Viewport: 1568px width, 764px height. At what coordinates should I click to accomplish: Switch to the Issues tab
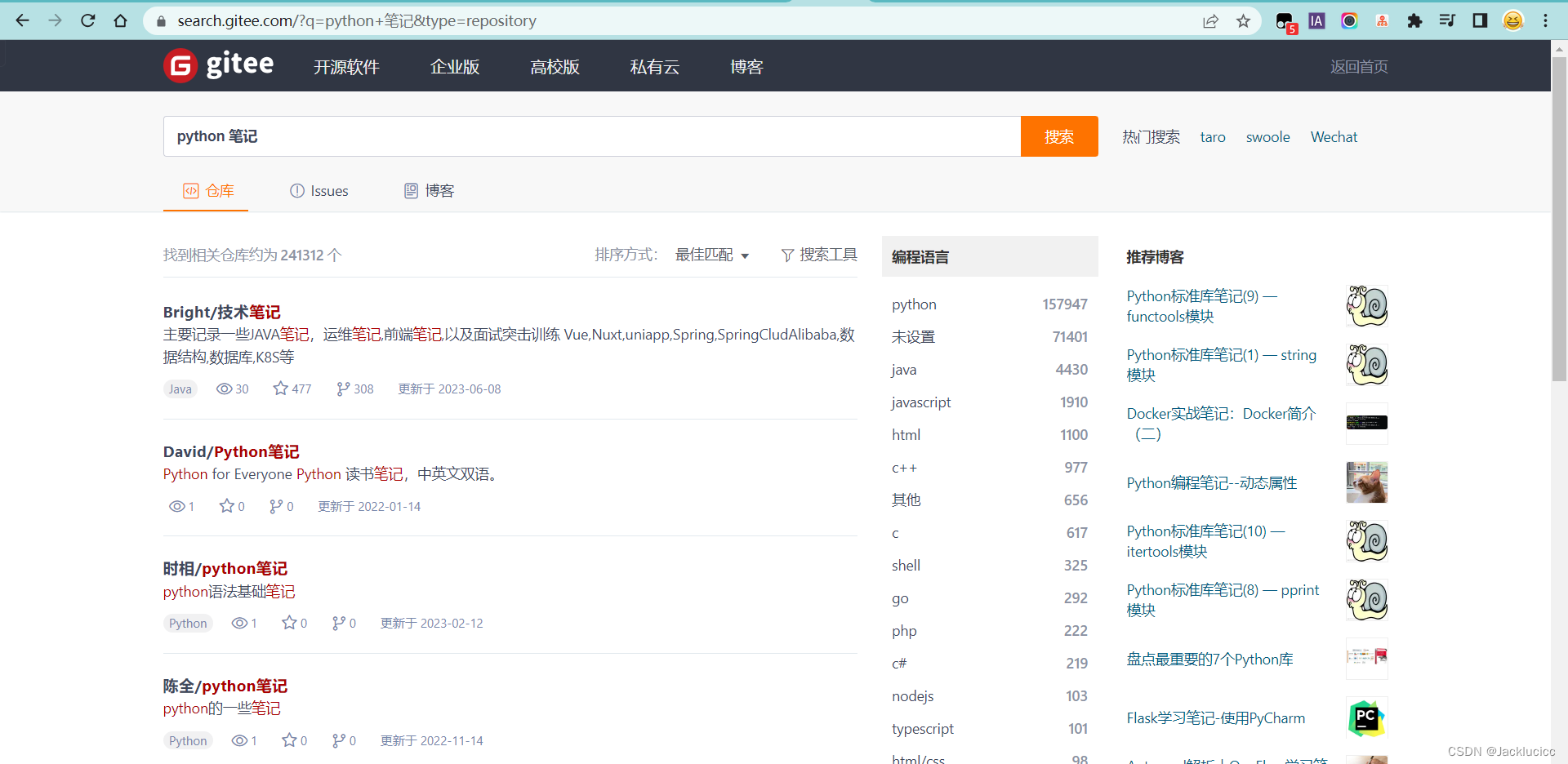coord(318,190)
